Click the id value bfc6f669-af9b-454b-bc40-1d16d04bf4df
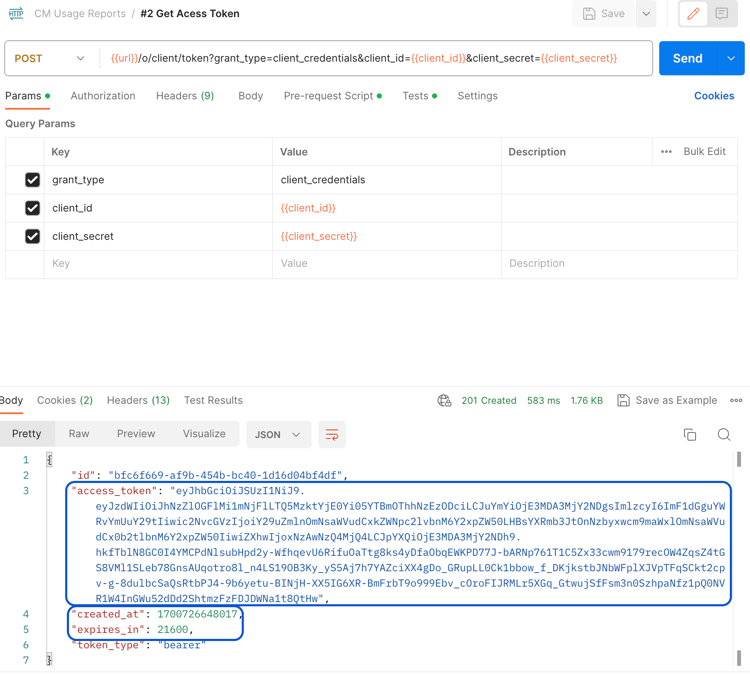The width and height of the screenshot is (750, 674). (225, 475)
